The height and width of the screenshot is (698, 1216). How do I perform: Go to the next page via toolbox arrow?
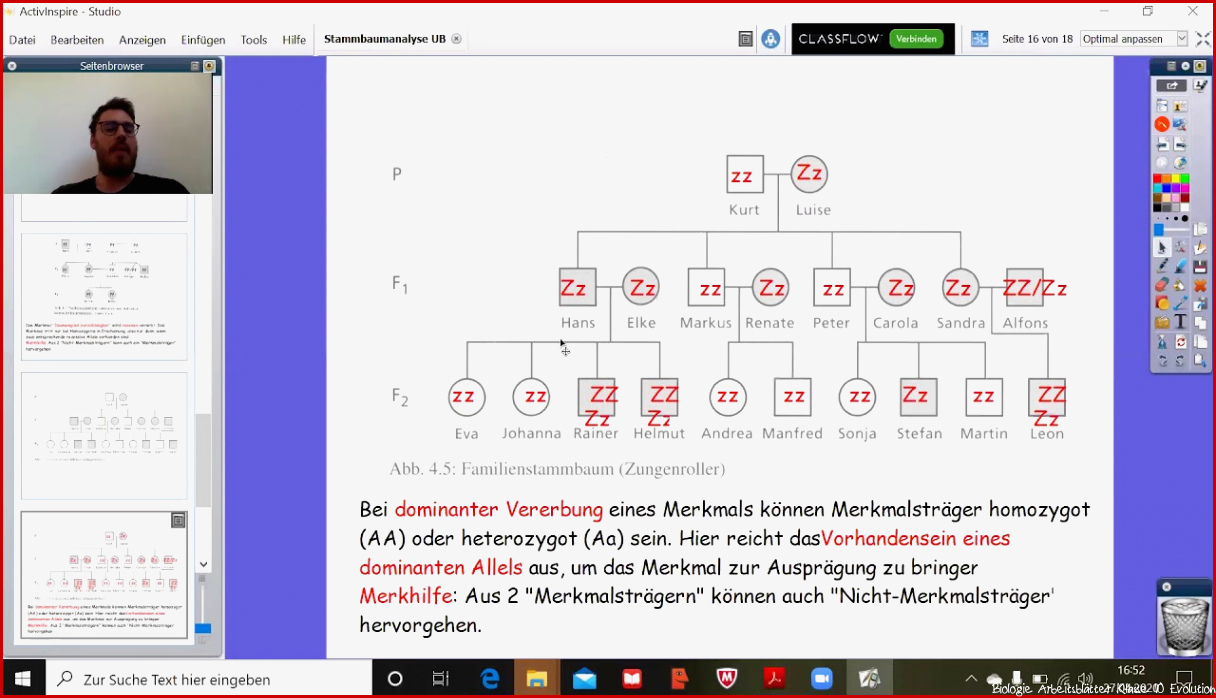[x=1180, y=143]
